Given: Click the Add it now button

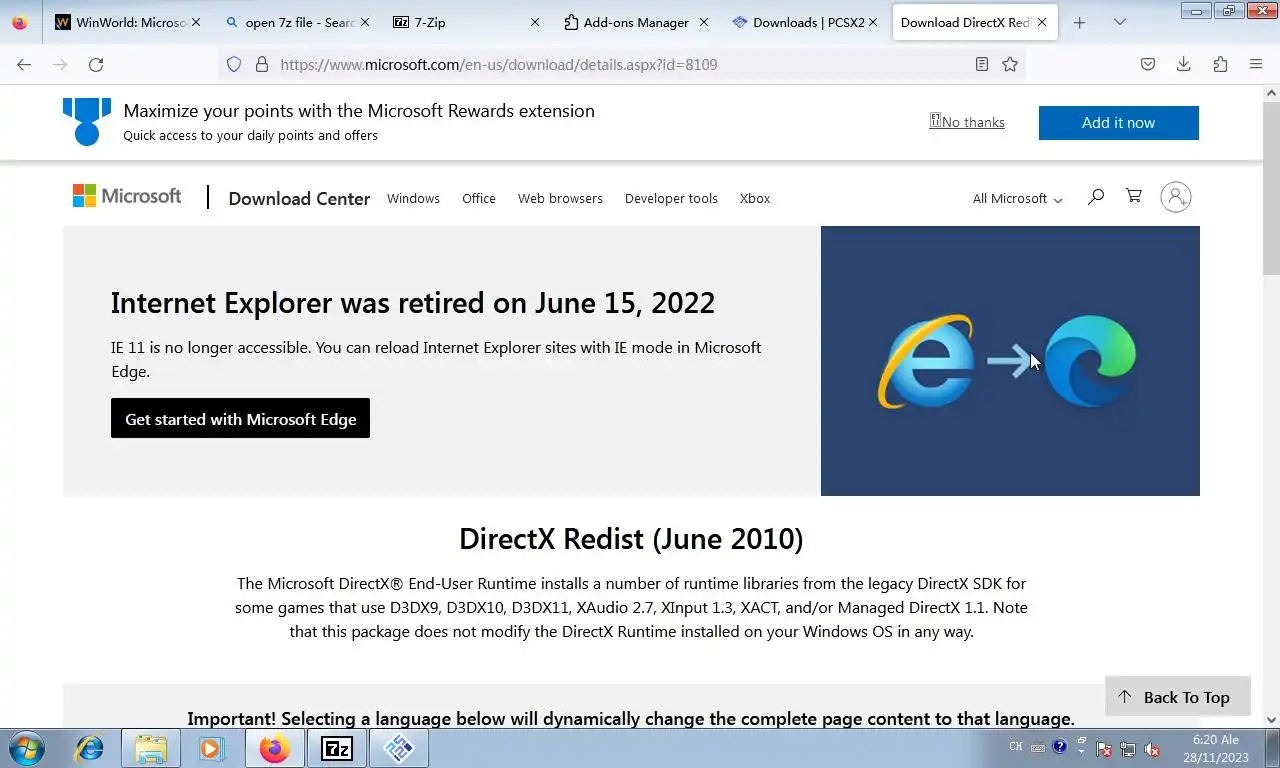Looking at the screenshot, I should (x=1118, y=122).
